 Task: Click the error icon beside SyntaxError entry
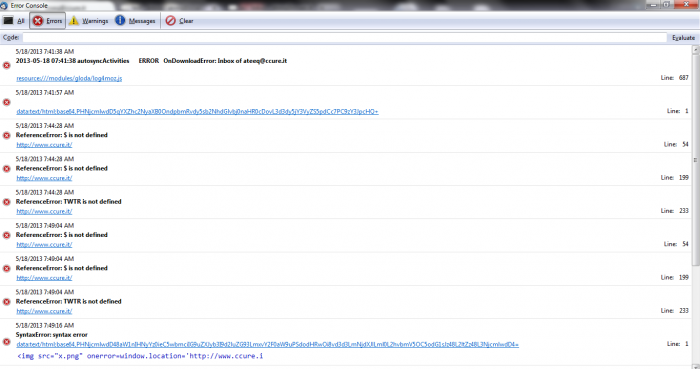point(7,342)
